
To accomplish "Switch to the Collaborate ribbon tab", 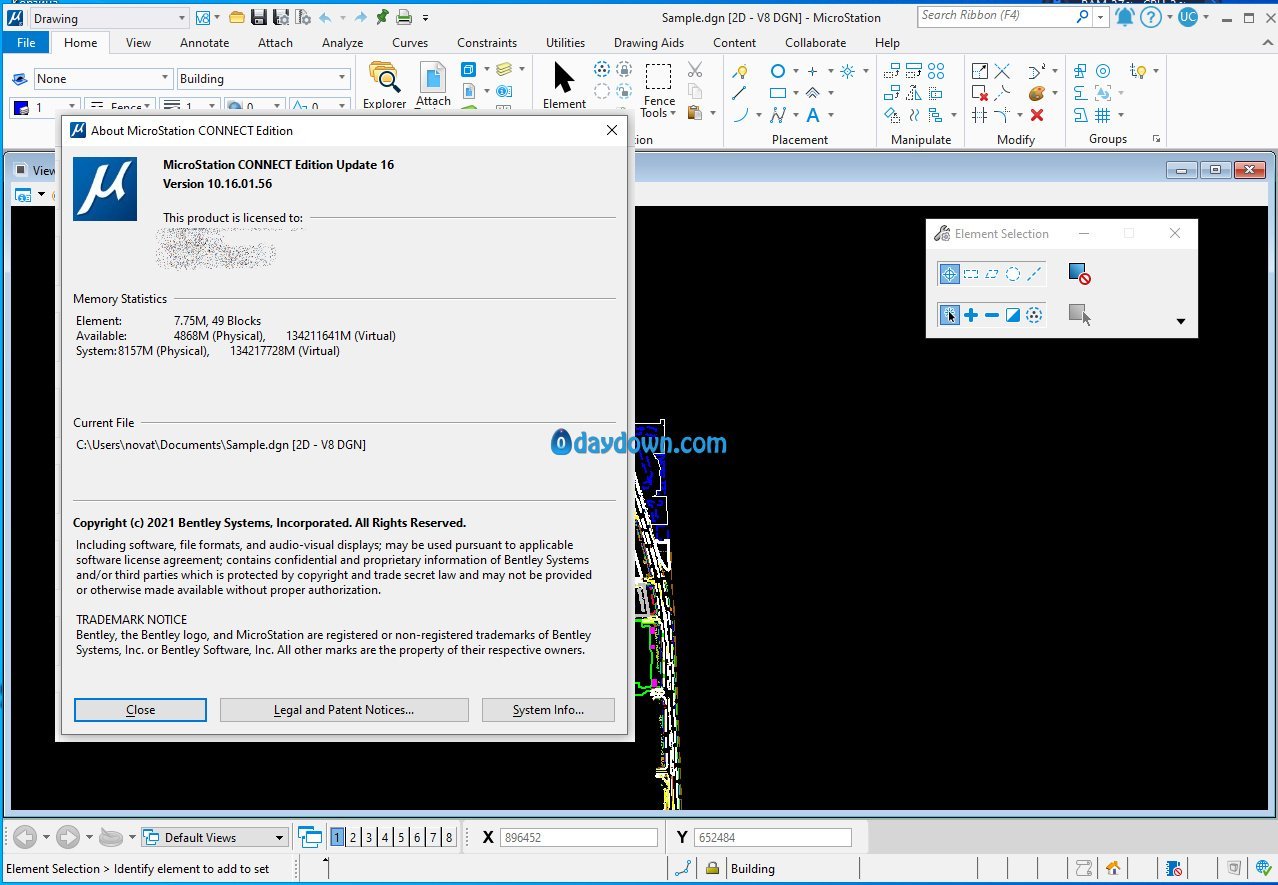I will [x=815, y=43].
